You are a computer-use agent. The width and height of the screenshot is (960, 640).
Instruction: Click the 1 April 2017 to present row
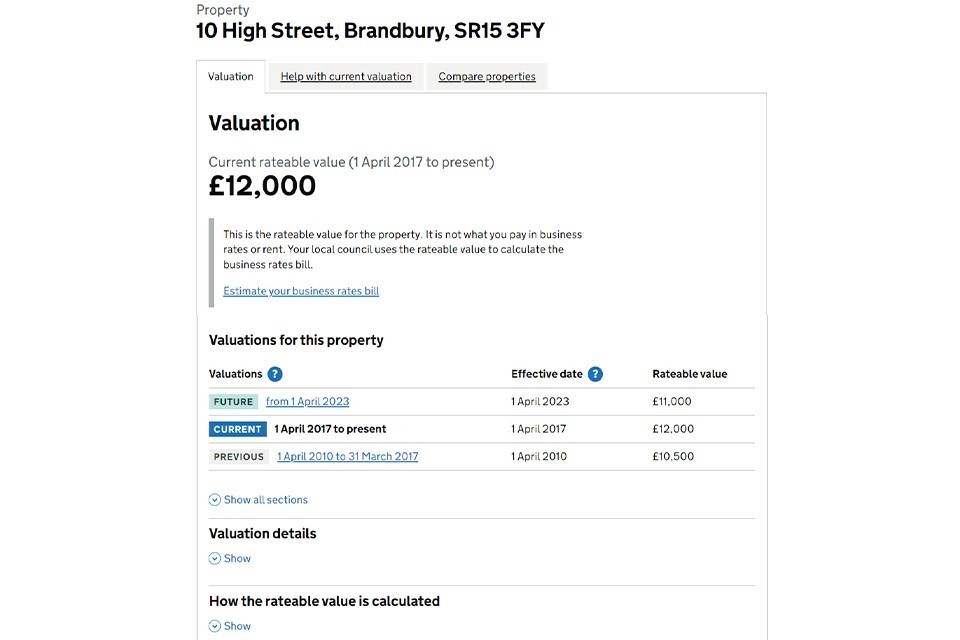tap(330, 429)
